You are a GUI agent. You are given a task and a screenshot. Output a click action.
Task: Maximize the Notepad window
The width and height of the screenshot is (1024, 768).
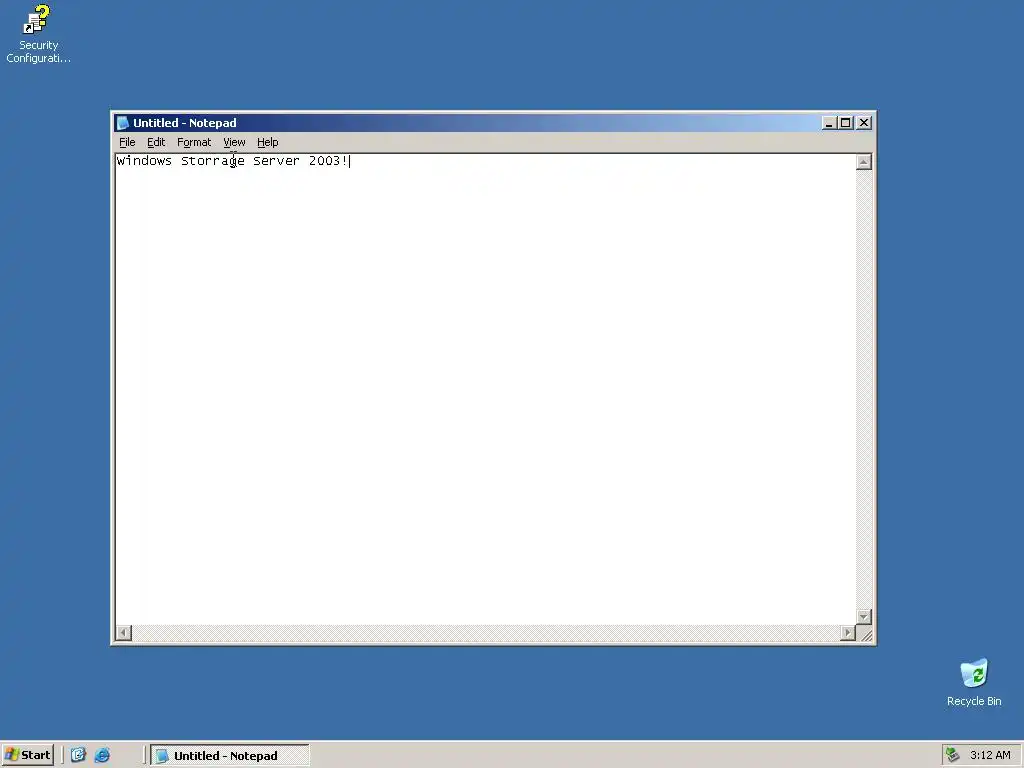[x=846, y=123]
